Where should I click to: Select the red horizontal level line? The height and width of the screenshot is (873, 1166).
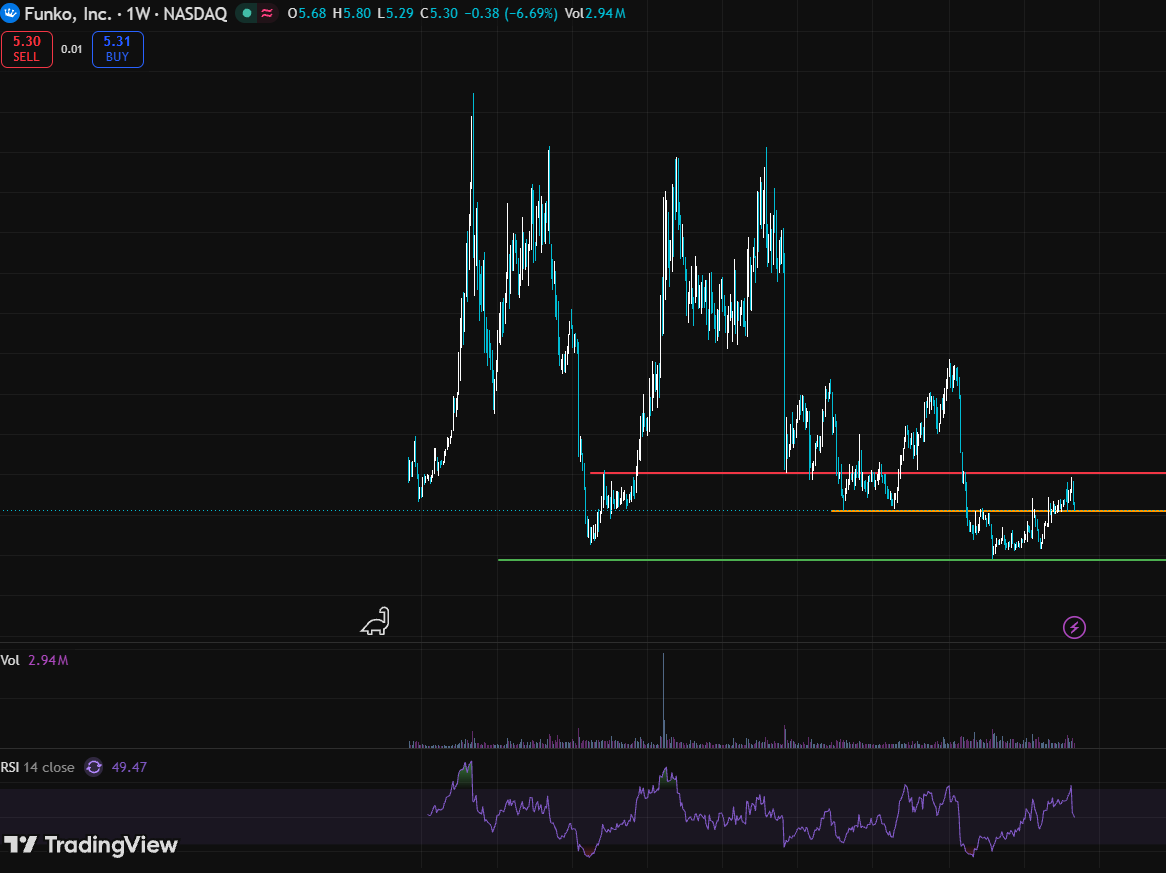[x=877, y=473]
